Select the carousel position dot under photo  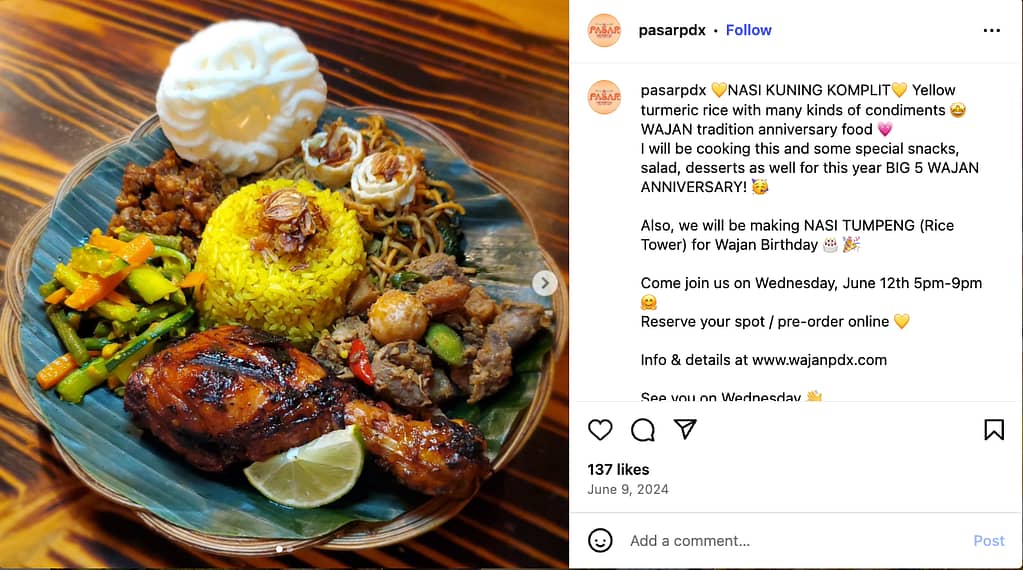(279, 549)
